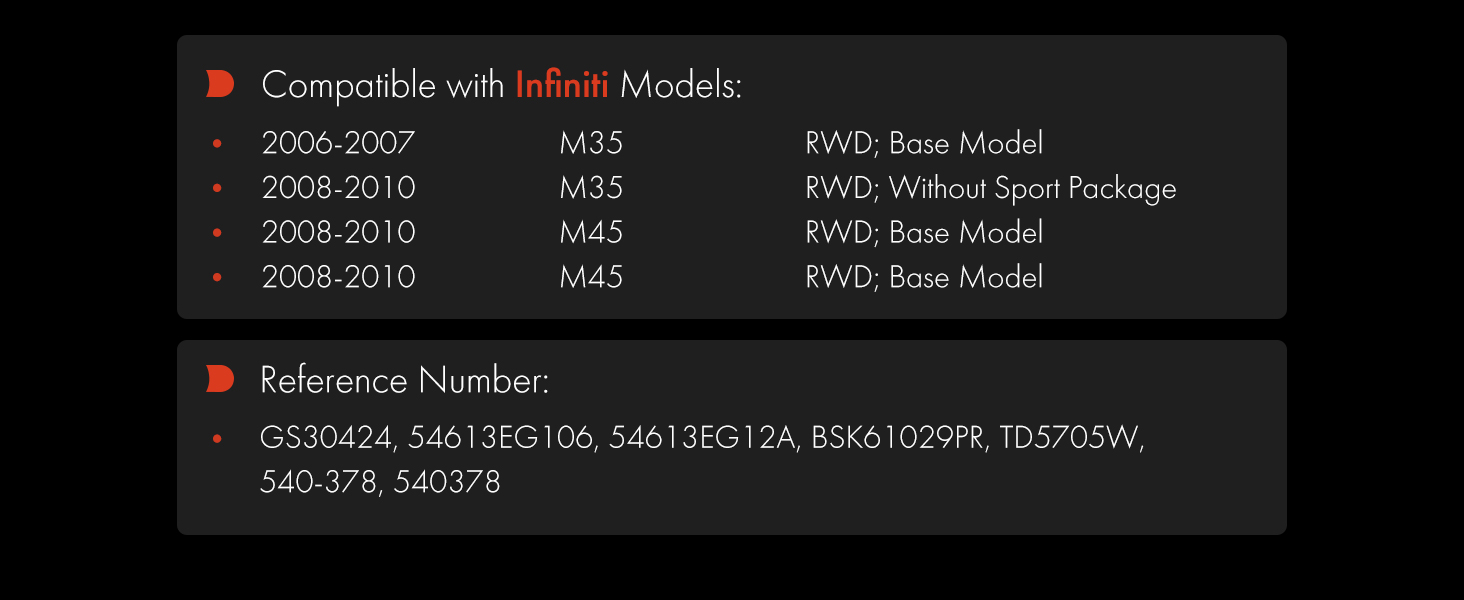Viewport: 1464px width, 600px height.
Task: Click the bullet before the GS30424 line
Action: [x=217, y=438]
